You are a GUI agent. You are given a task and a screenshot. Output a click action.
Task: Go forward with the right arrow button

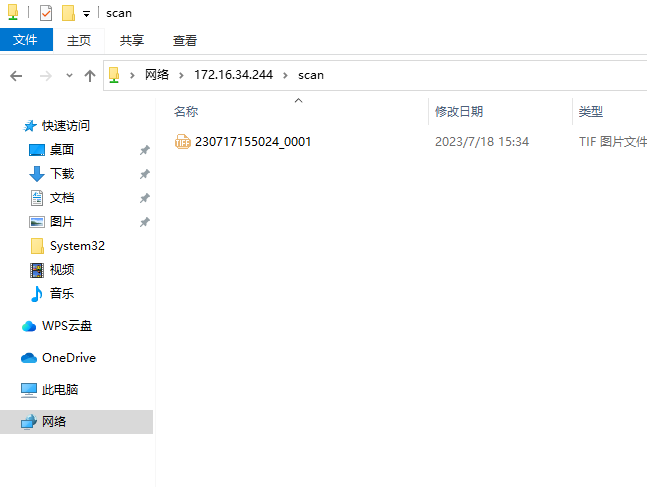point(46,76)
